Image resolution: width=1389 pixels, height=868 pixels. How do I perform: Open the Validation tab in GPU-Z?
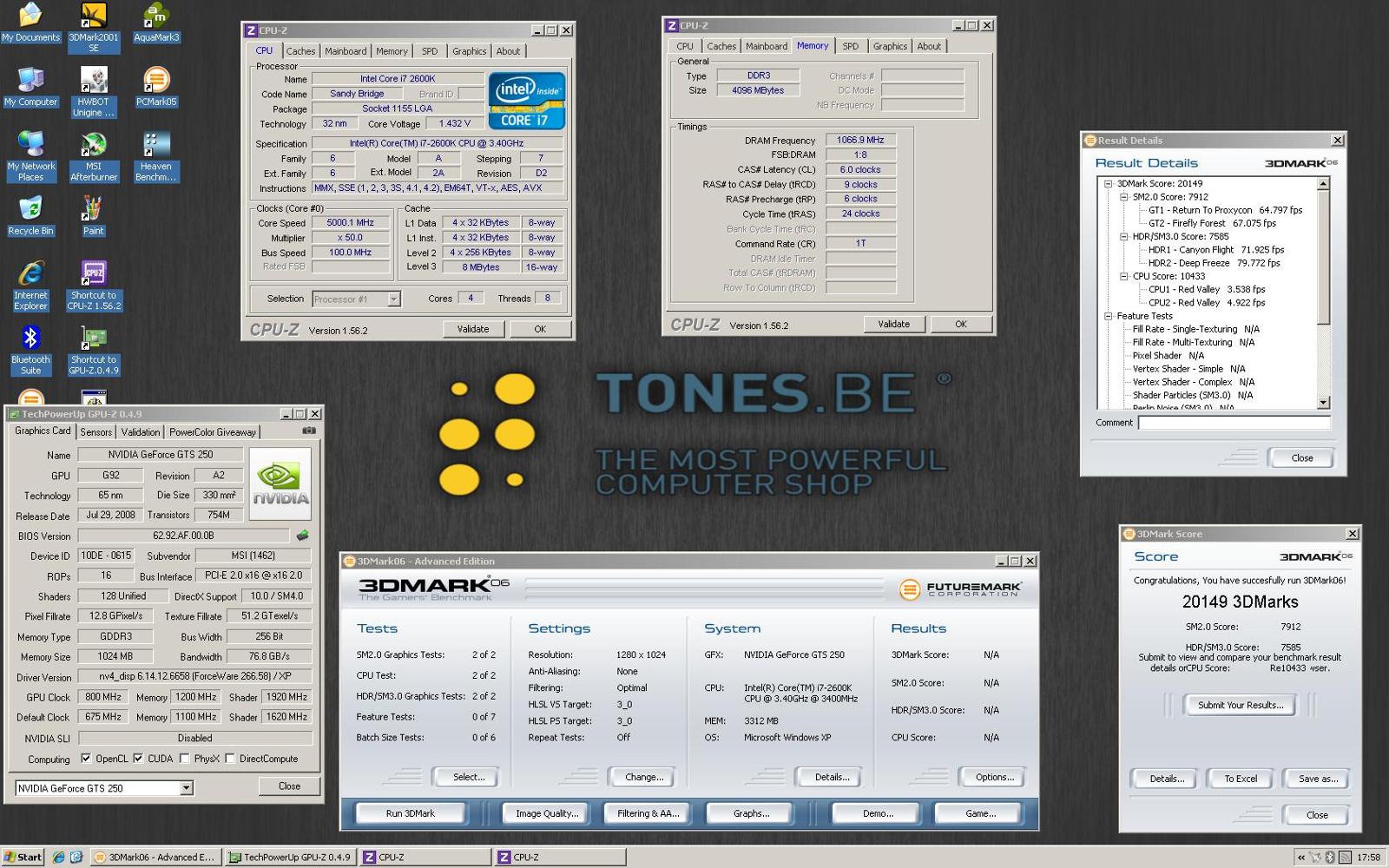[141, 431]
